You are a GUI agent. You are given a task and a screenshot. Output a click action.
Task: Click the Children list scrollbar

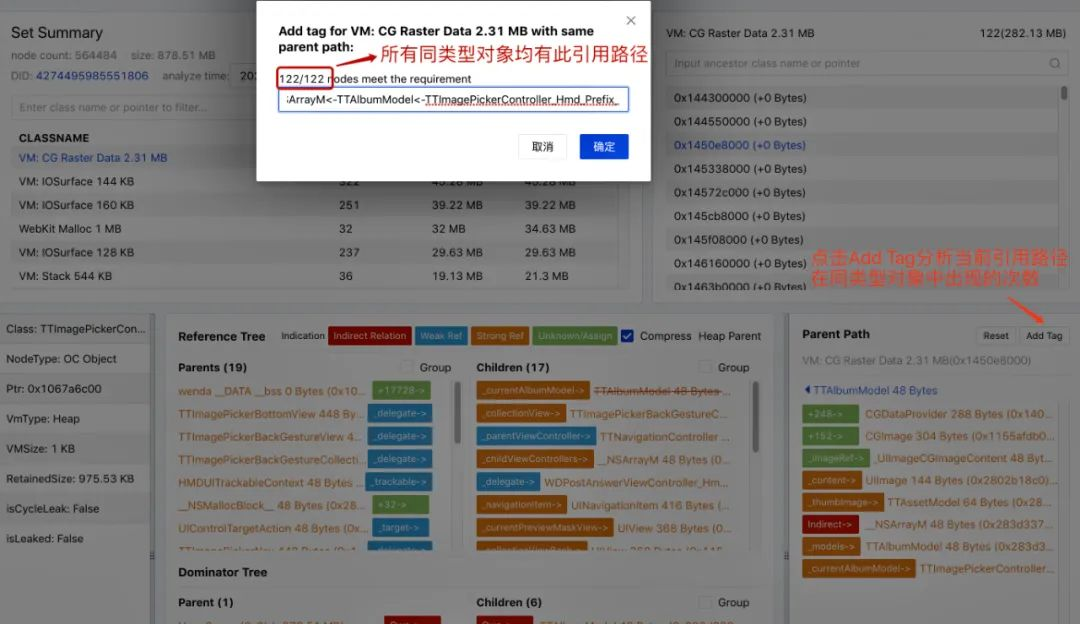point(756,417)
